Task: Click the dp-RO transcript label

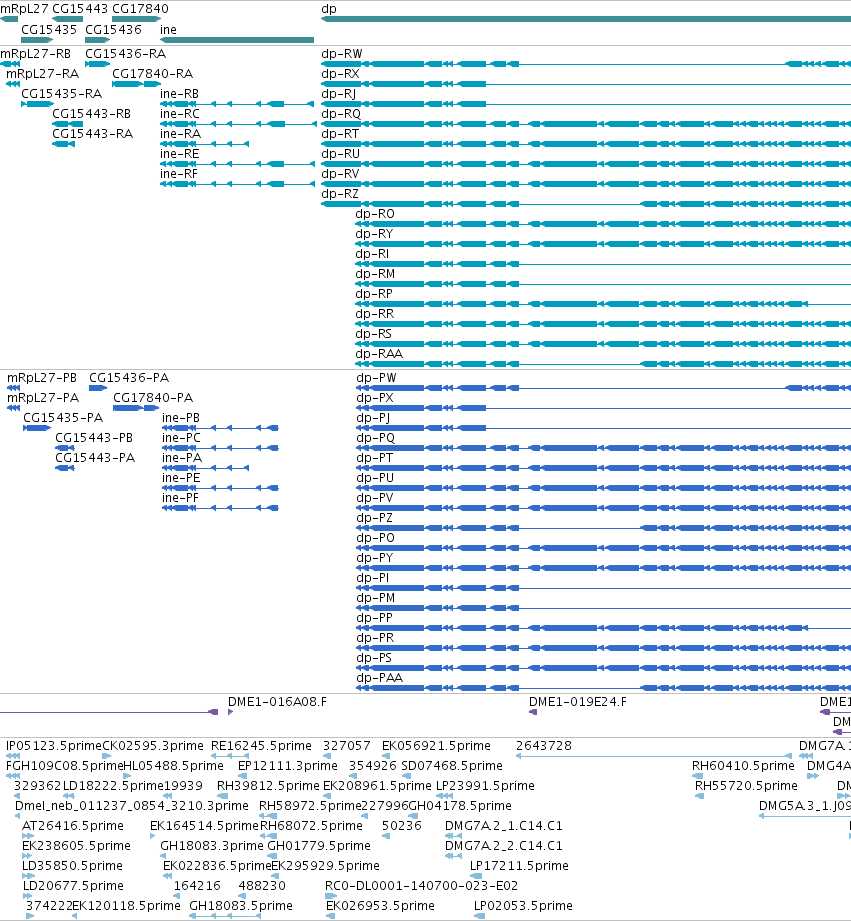Action: 375,214
